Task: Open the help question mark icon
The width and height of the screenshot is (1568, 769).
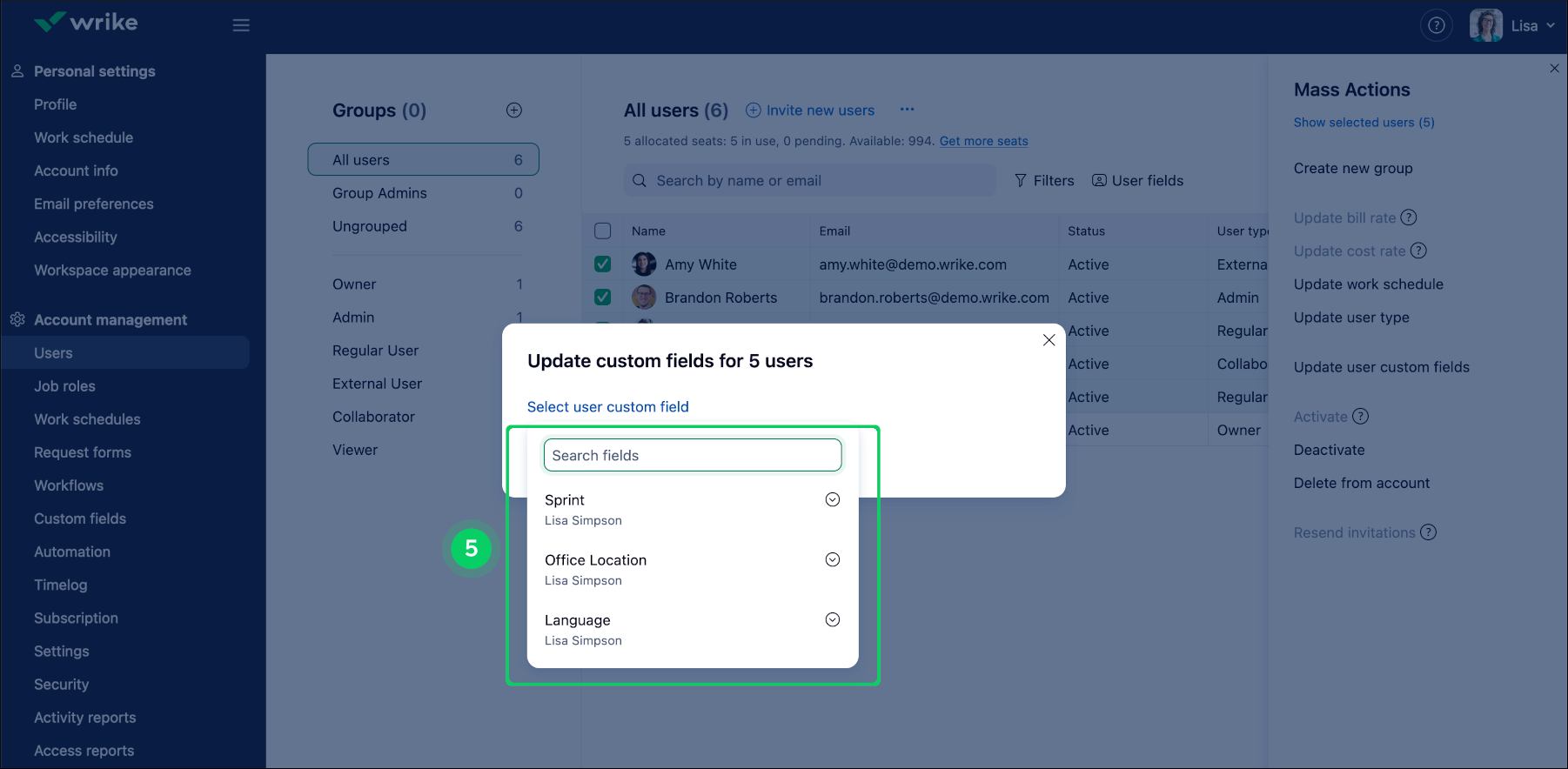Action: [x=1436, y=25]
